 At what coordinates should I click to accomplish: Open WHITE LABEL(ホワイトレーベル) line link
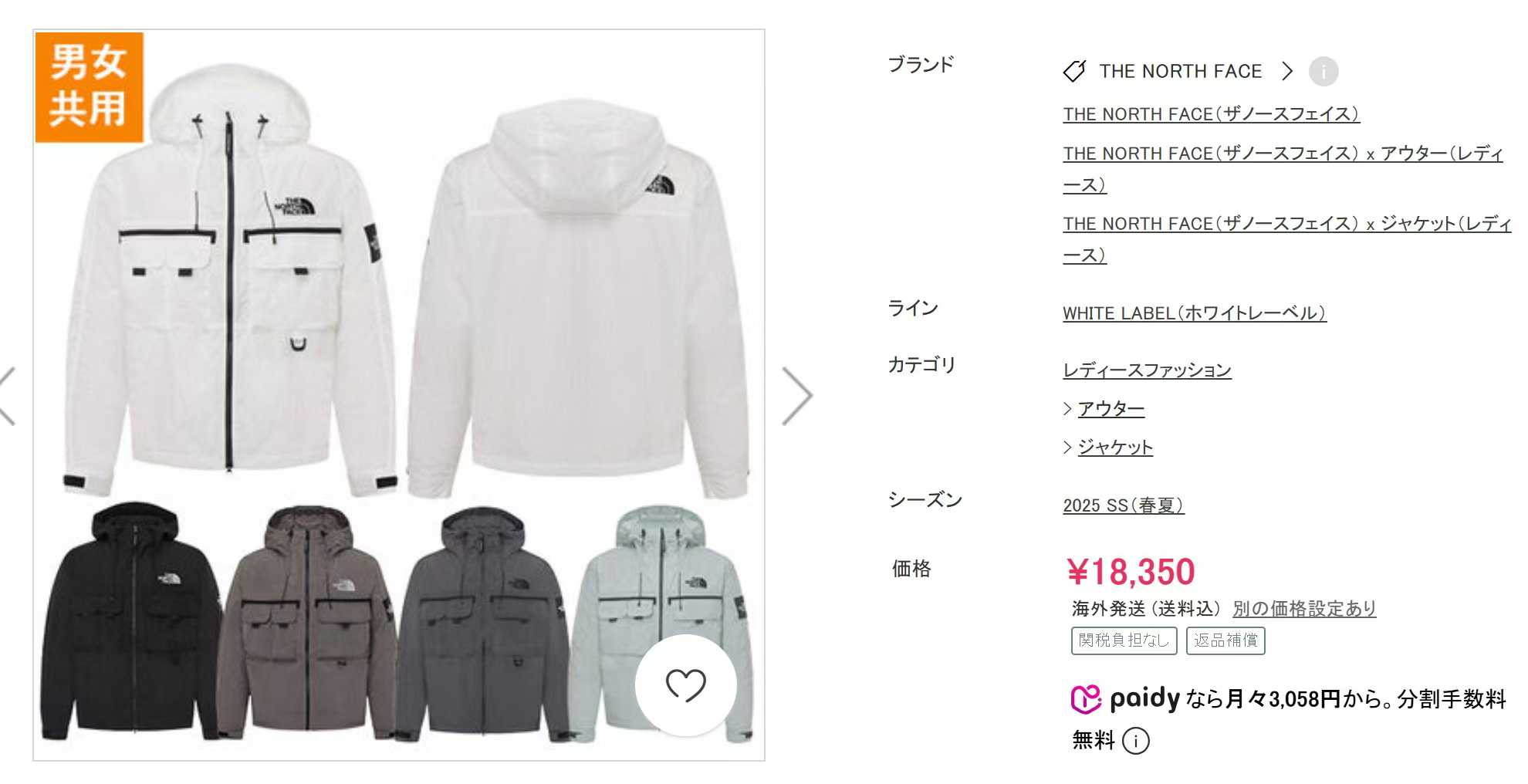pyautogui.click(x=1195, y=313)
